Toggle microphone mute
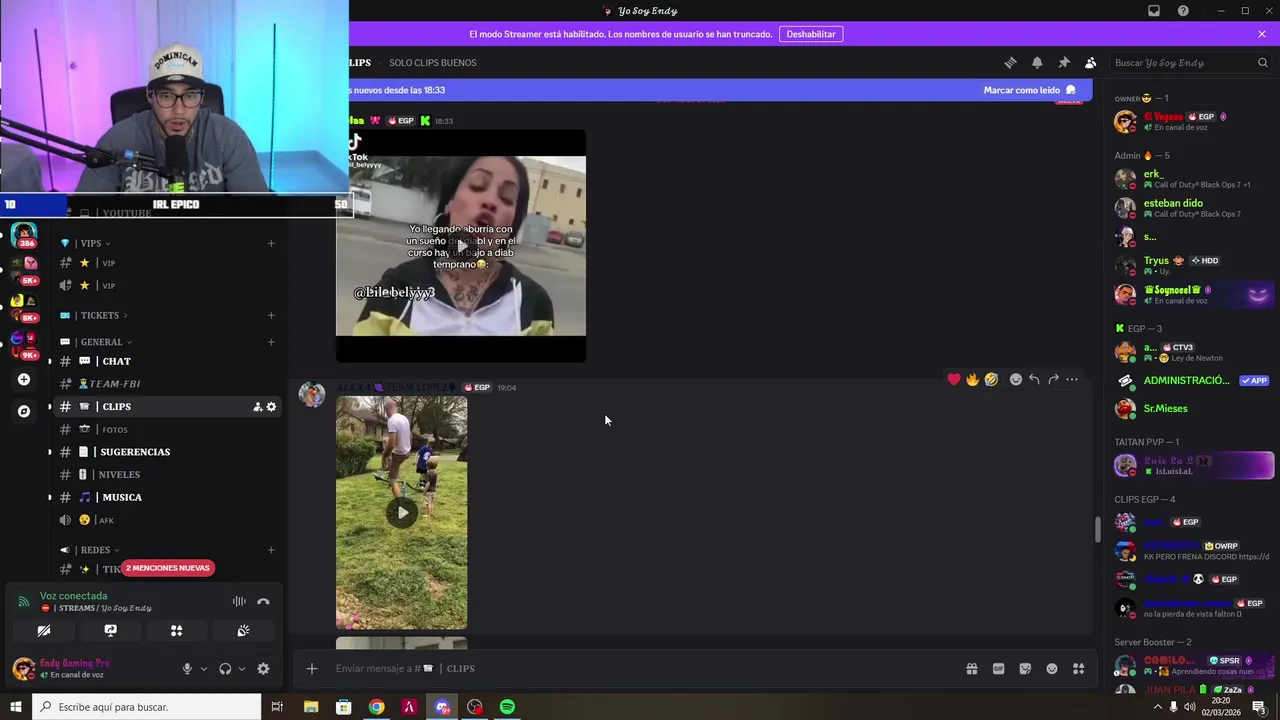This screenshot has height=720, width=1280. click(187, 669)
